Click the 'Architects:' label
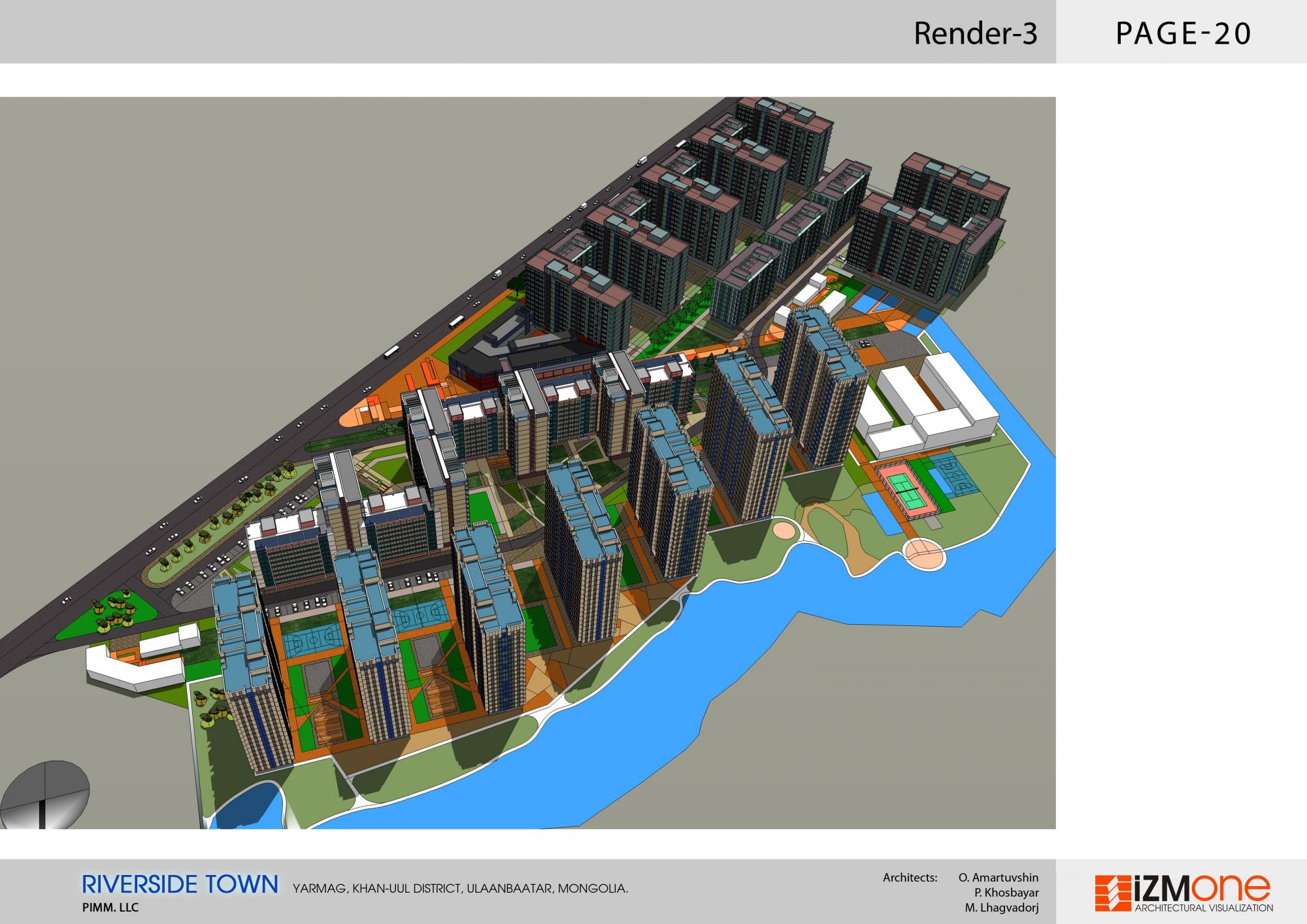Viewport: 1307px width, 924px height. pyautogui.click(x=910, y=878)
